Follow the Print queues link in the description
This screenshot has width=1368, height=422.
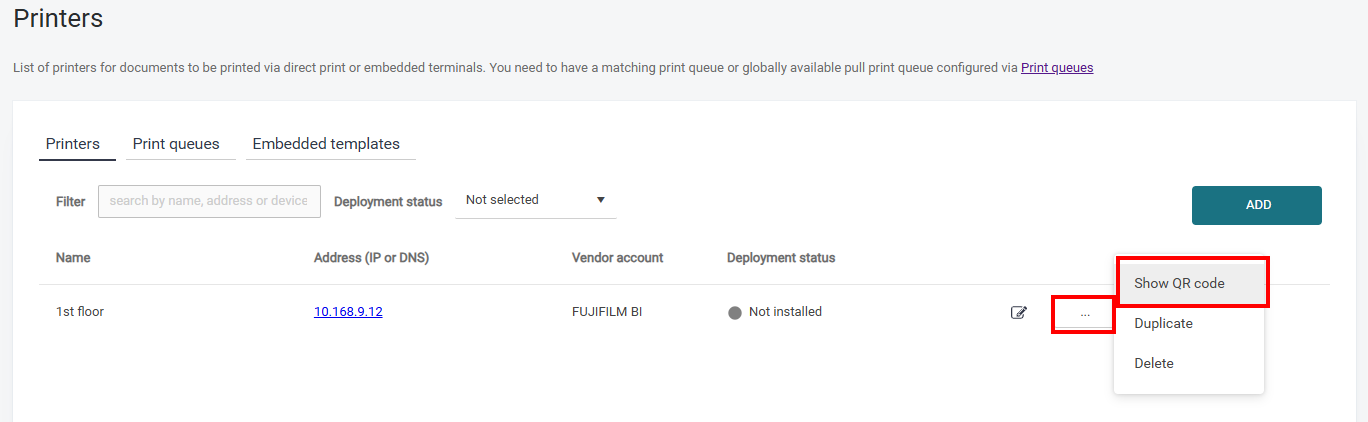pos(1057,68)
